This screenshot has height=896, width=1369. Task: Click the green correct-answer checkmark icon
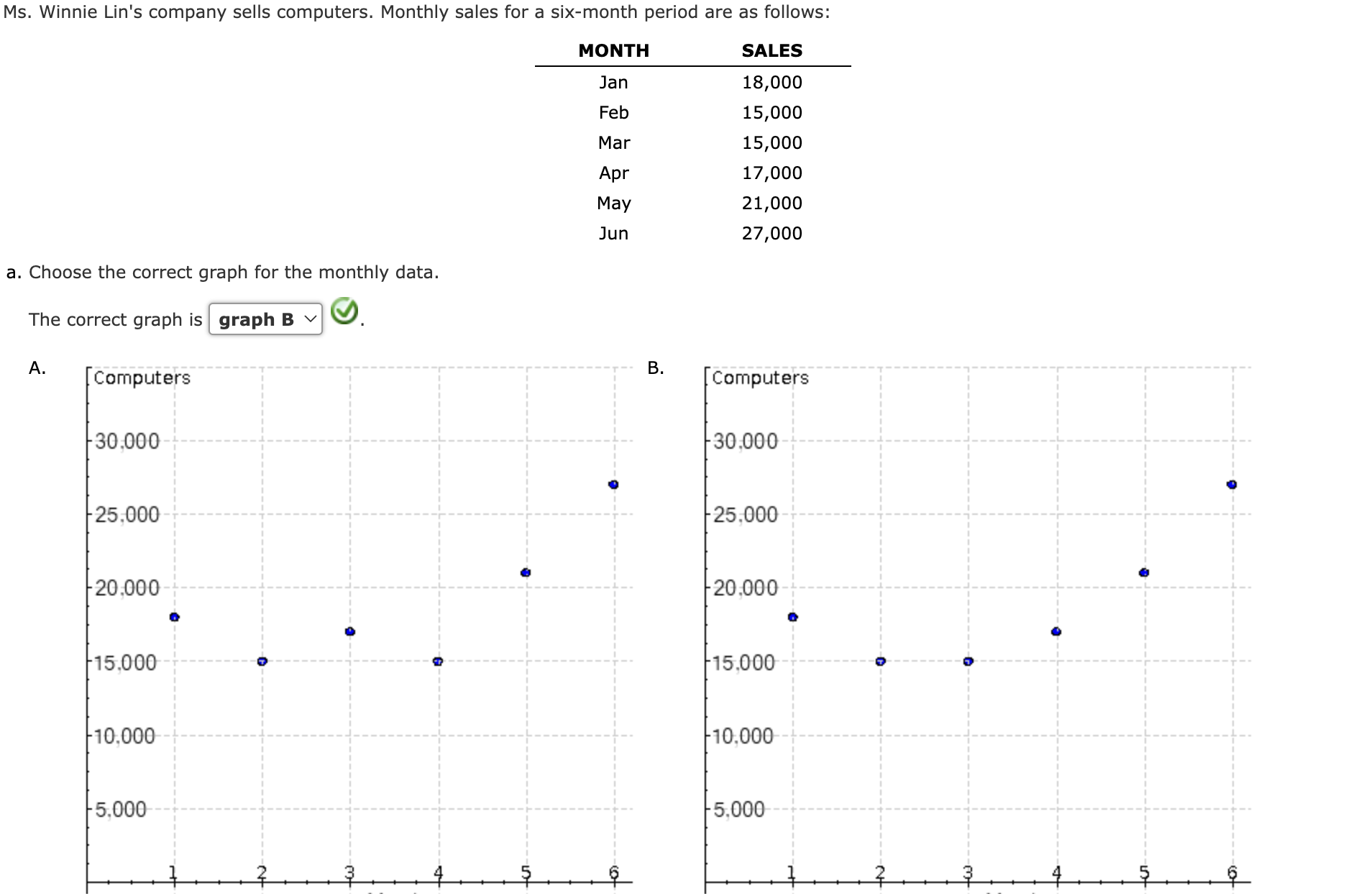coord(344,311)
